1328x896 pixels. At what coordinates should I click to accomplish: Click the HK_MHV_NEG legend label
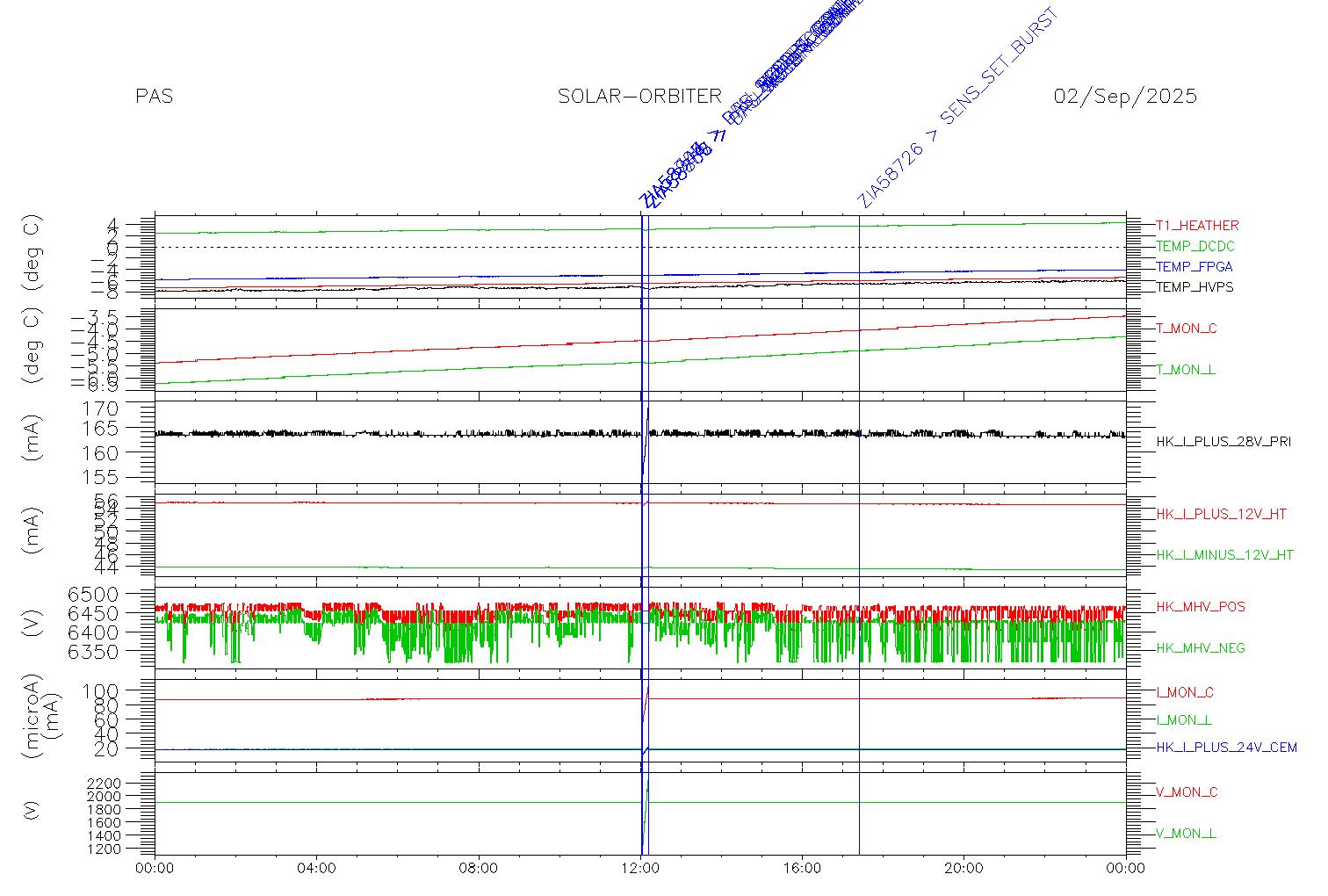point(1201,648)
